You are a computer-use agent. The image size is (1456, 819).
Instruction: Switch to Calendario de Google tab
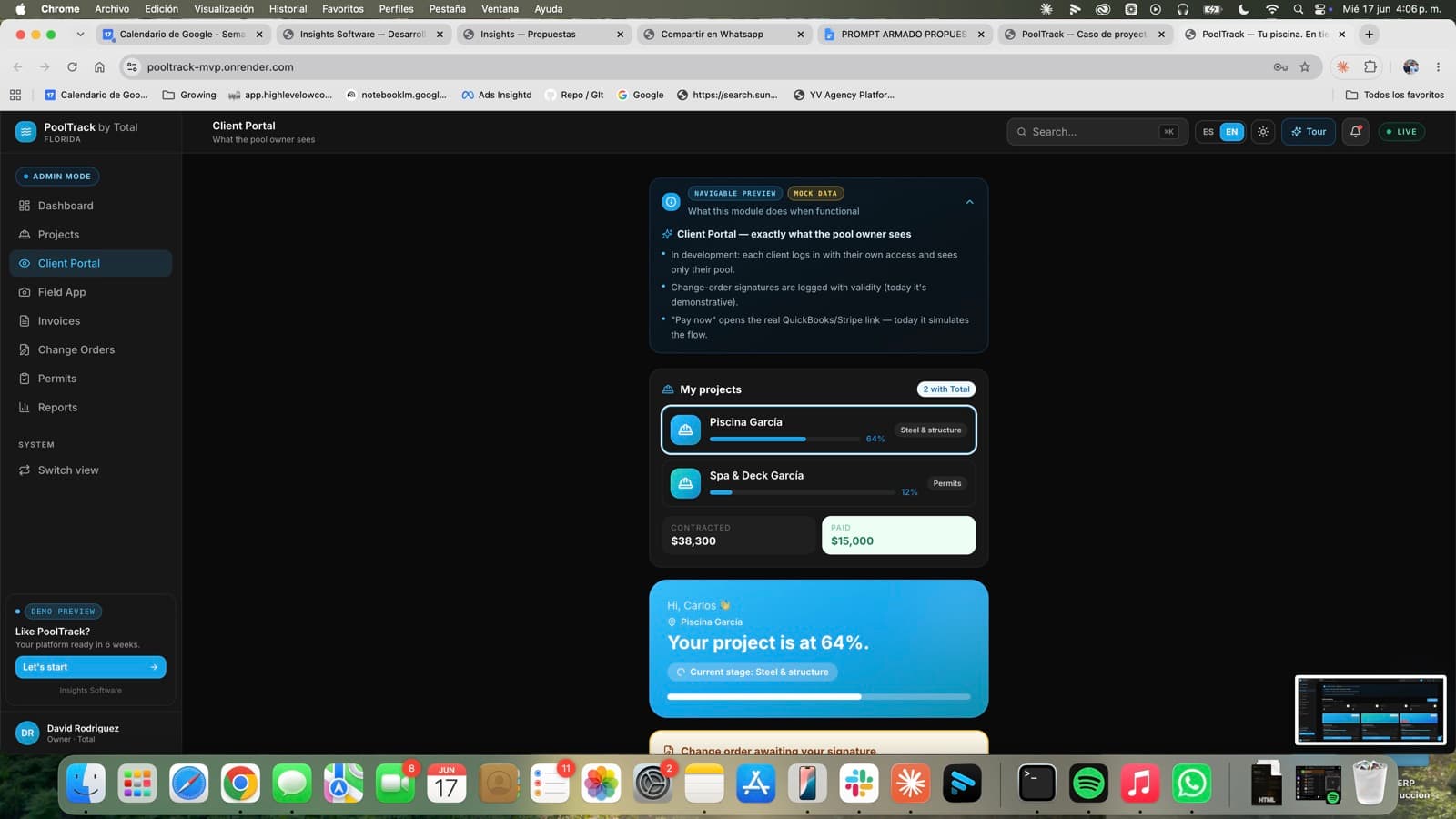point(183,35)
